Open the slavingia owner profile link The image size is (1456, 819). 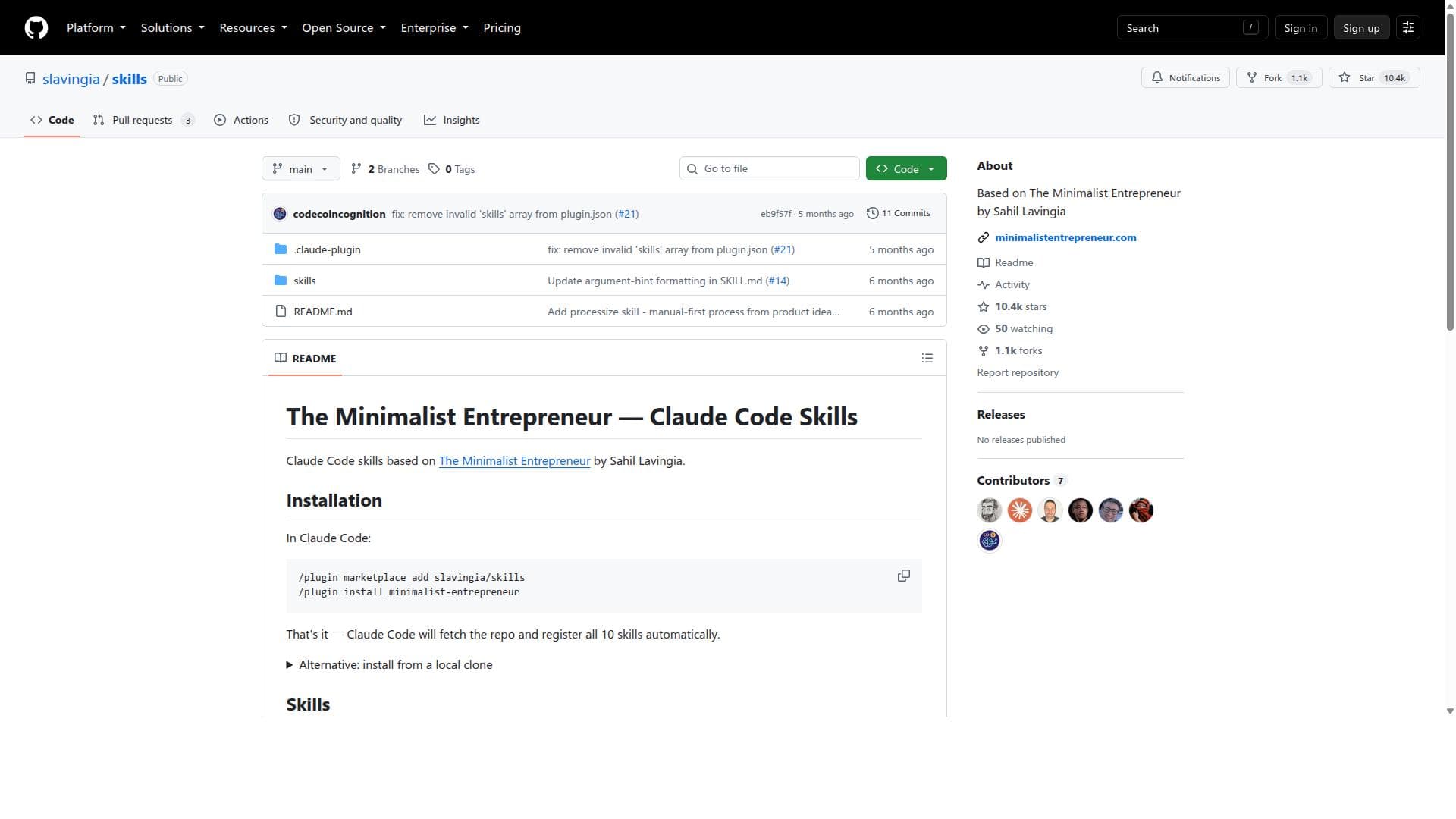71,79
